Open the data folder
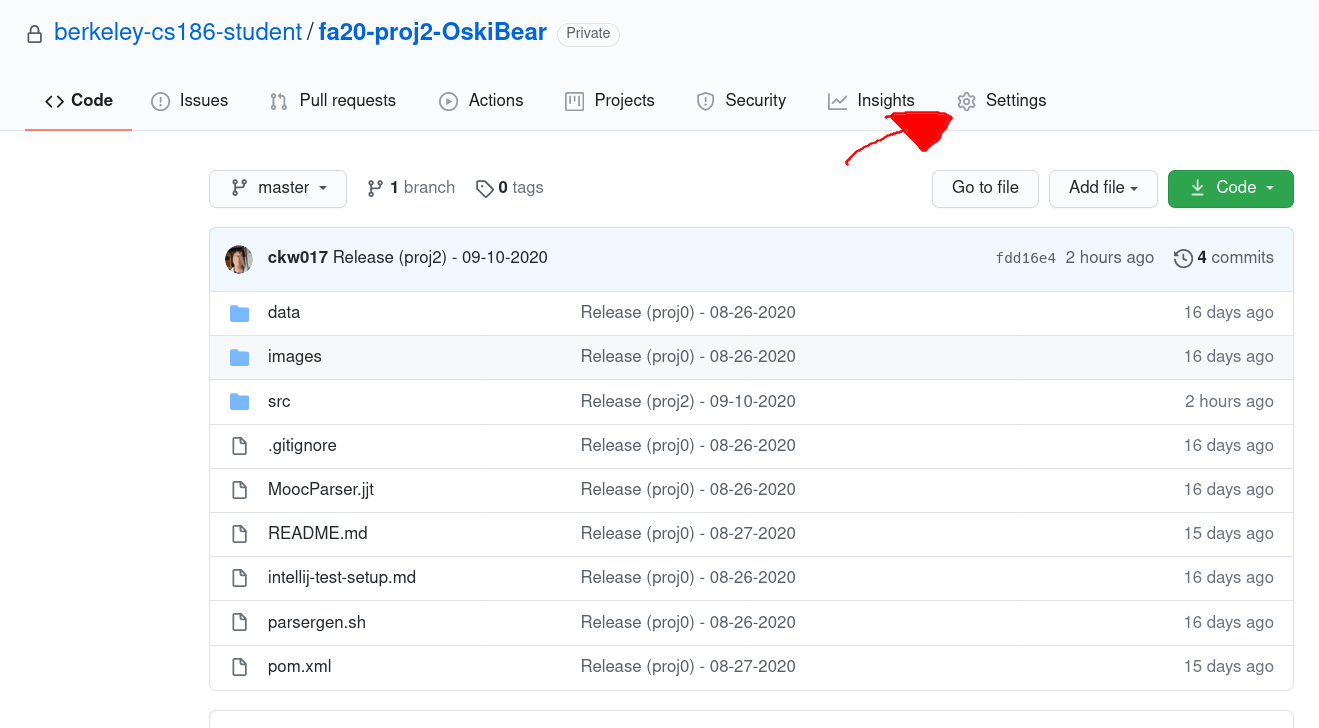 click(284, 313)
